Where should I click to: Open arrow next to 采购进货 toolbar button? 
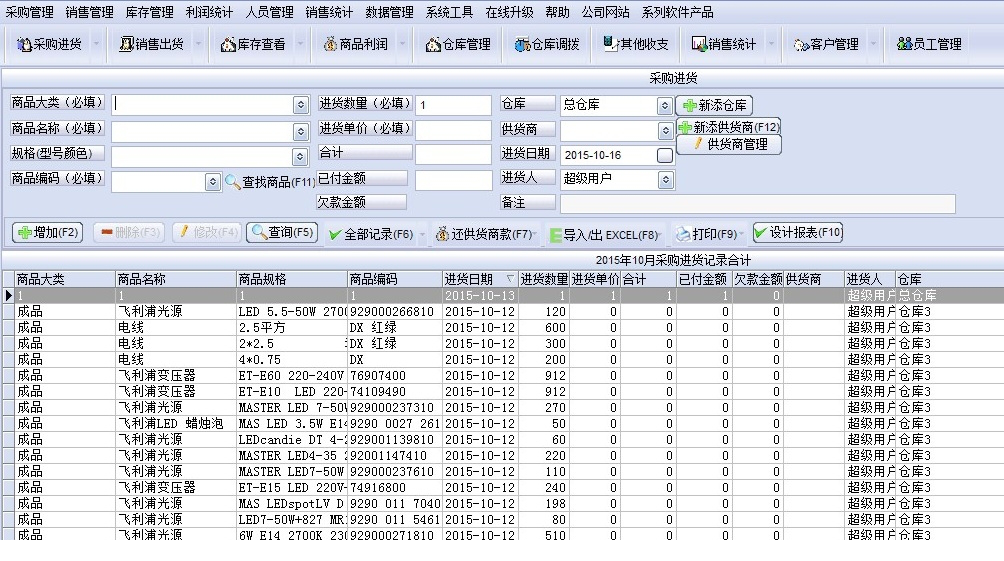pyautogui.click(x=96, y=44)
